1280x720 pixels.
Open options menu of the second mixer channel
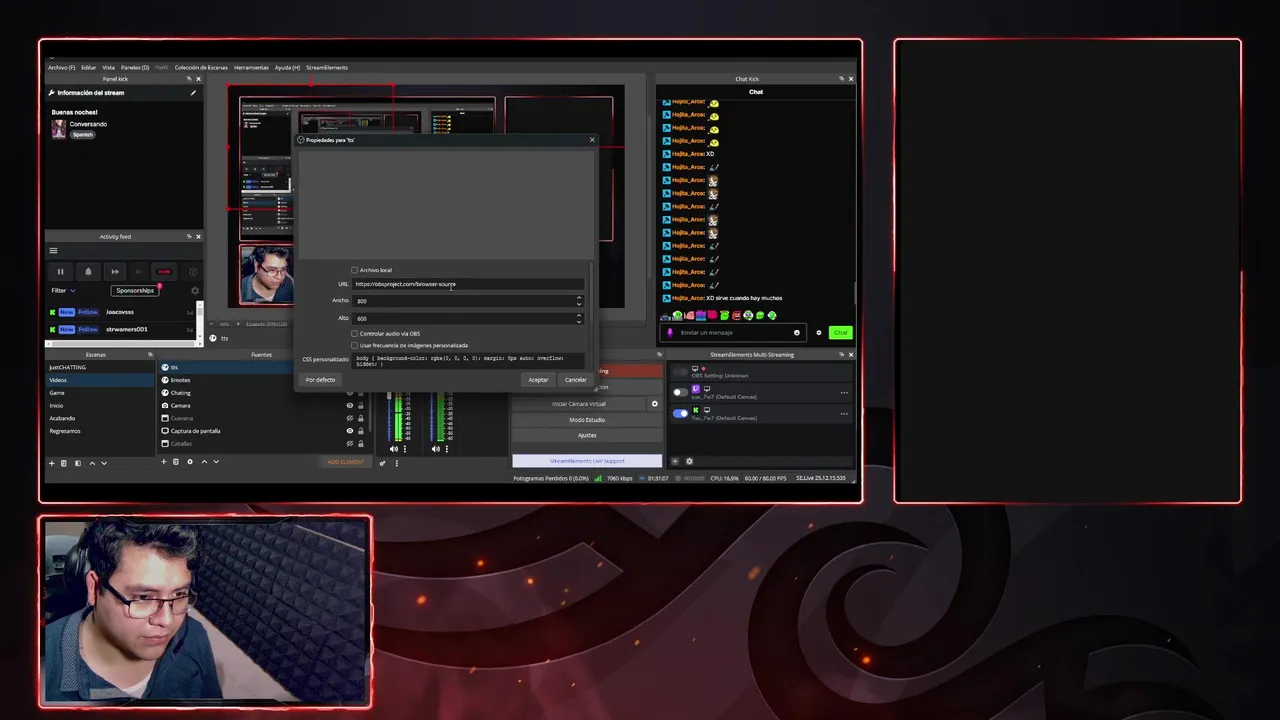445,449
